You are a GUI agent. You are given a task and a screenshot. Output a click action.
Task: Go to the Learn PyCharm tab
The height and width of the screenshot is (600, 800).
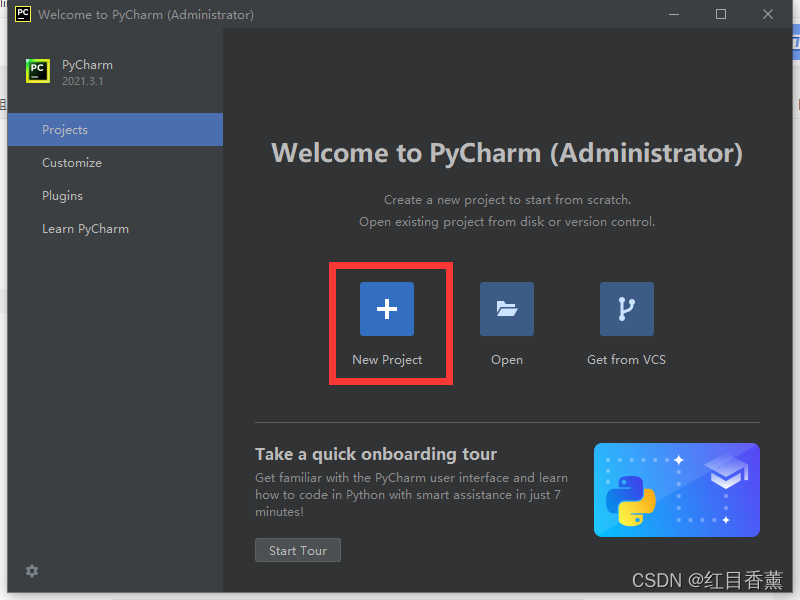click(115, 229)
